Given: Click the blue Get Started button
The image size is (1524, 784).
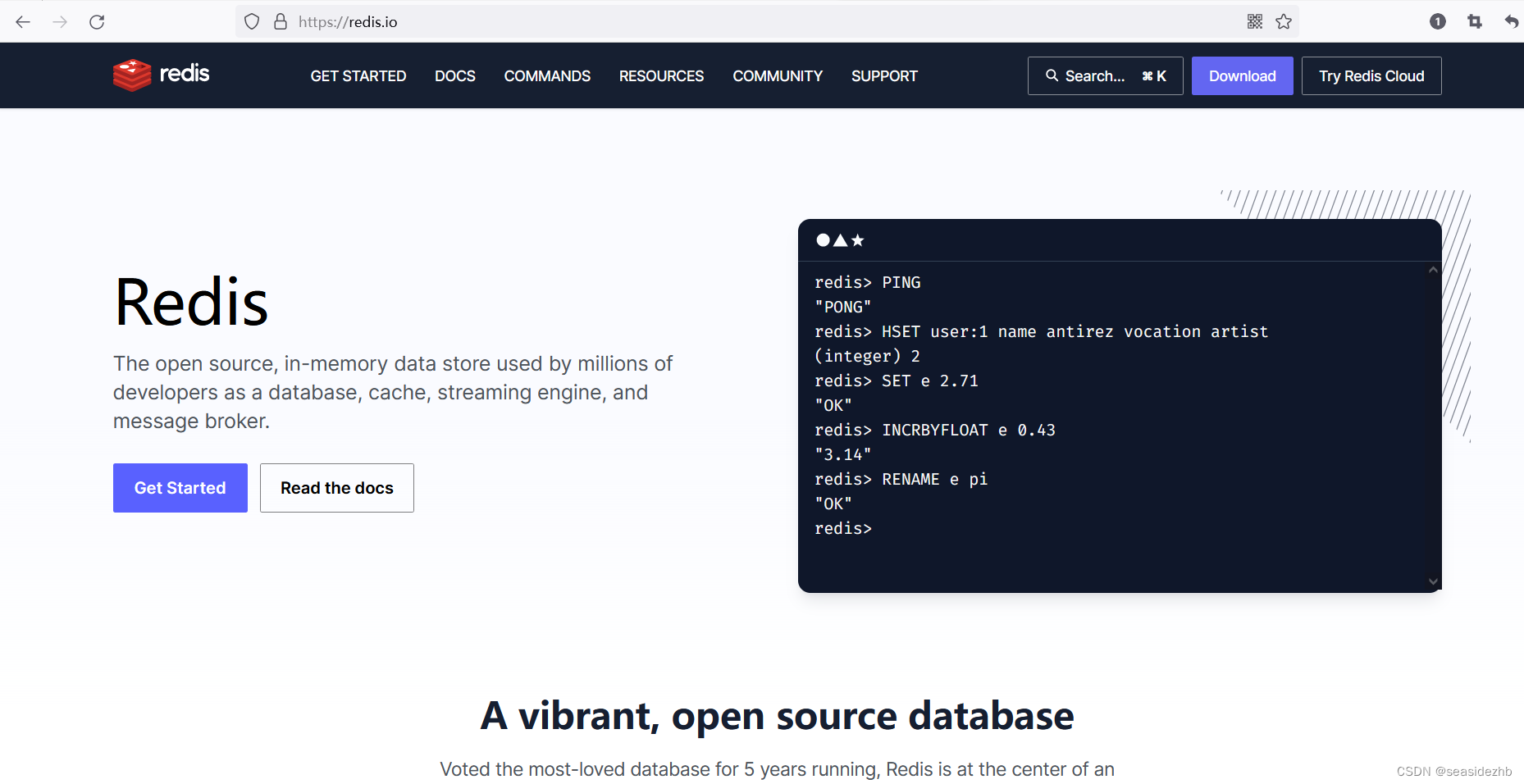Looking at the screenshot, I should coord(180,488).
